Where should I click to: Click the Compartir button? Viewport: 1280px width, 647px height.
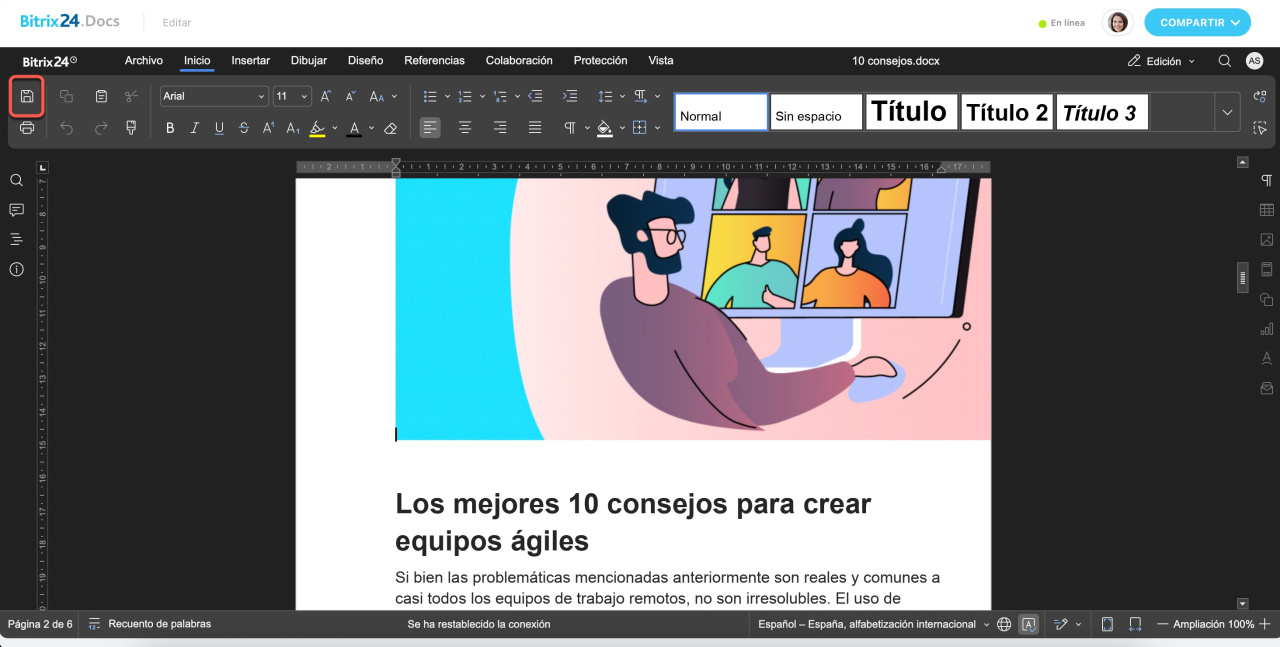tap(1197, 22)
